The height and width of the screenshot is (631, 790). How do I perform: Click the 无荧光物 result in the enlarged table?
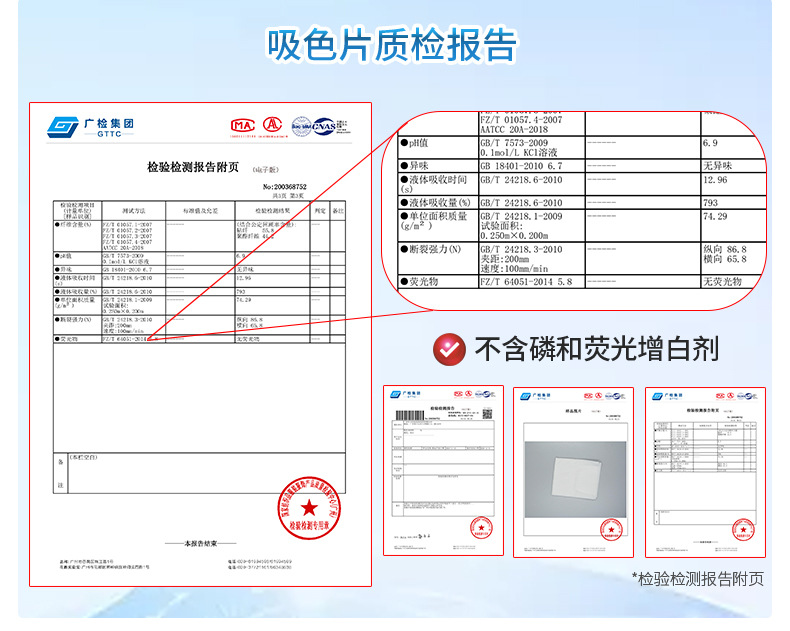pyautogui.click(x=722, y=282)
